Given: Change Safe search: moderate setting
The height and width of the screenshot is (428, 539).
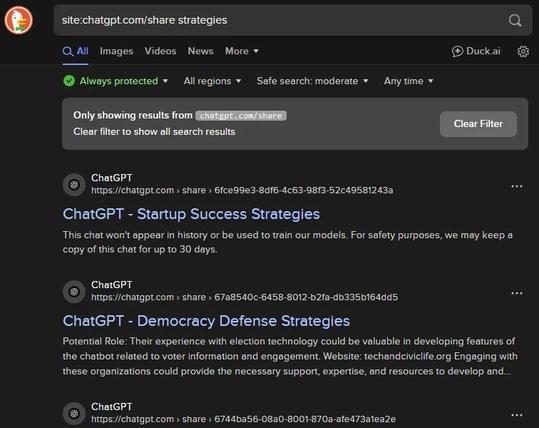Looking at the screenshot, I should coord(312,81).
